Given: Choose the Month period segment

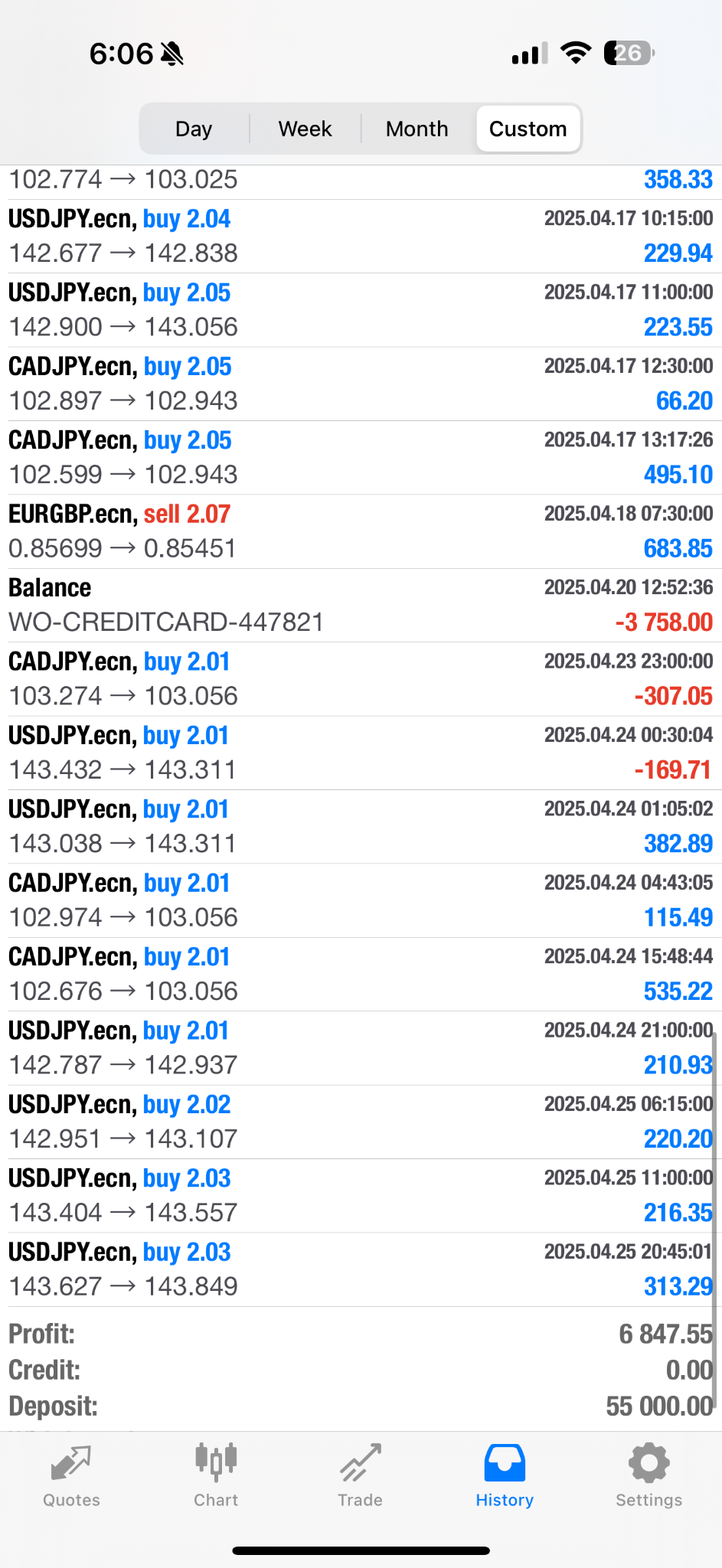Looking at the screenshot, I should (417, 129).
